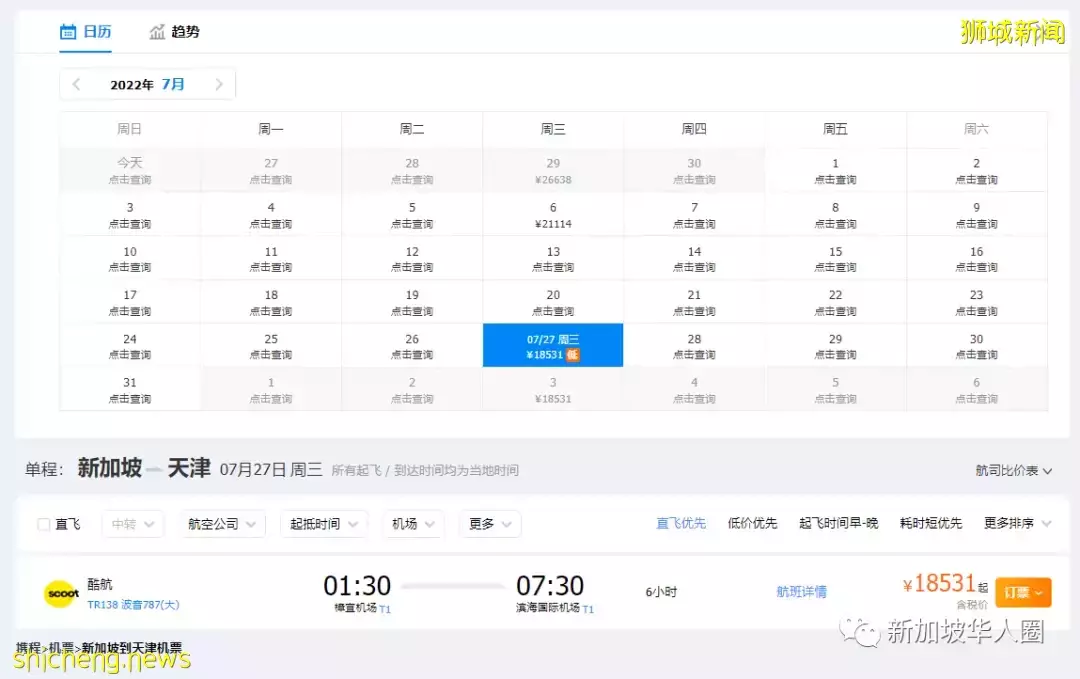This screenshot has width=1080, height=679.
Task: Expand the 更多排序 sorting dropdown
Action: [x=1013, y=523]
